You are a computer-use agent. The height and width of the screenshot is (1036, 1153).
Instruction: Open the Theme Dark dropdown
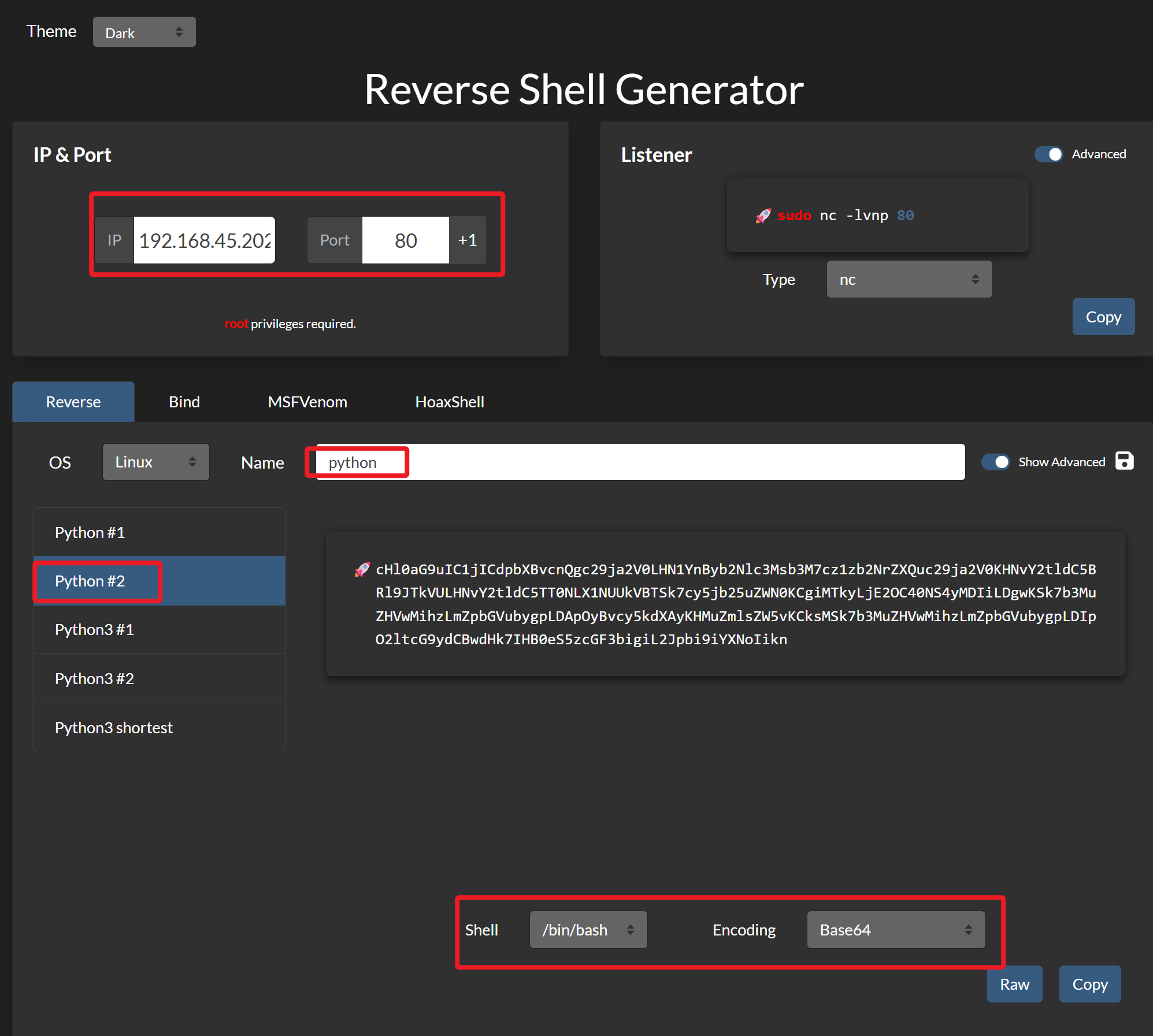click(x=144, y=32)
